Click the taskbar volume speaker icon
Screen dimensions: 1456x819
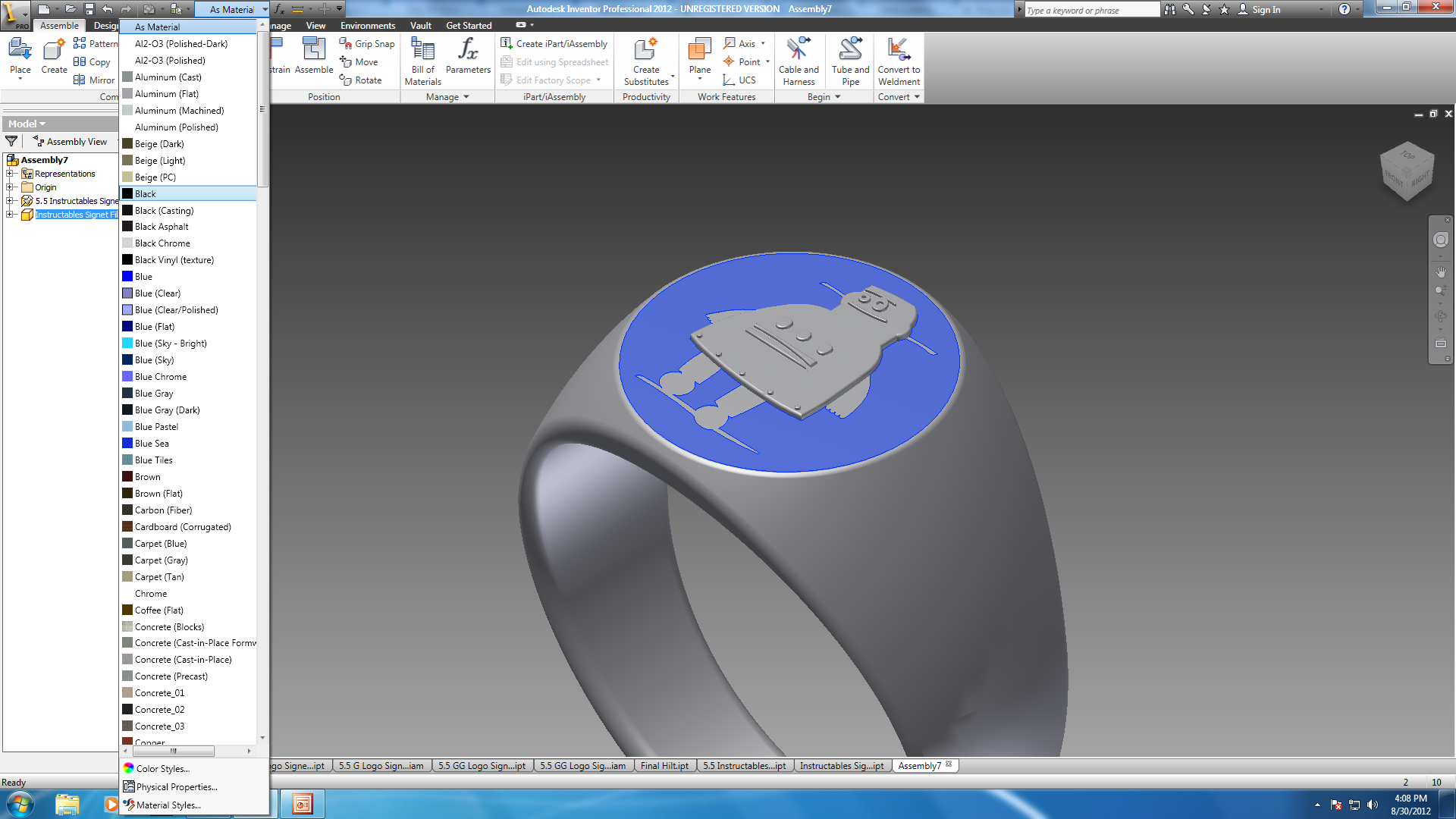1373,805
